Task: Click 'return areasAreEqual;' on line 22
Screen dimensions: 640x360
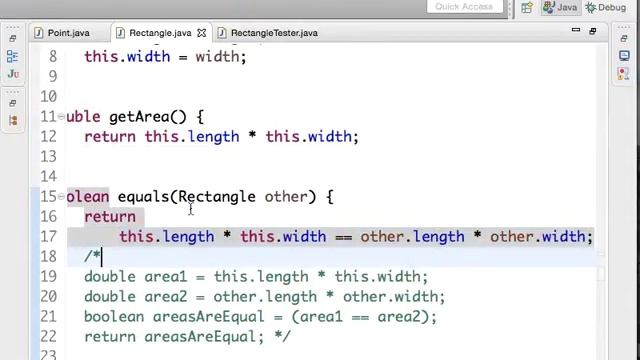Action: [174, 337]
